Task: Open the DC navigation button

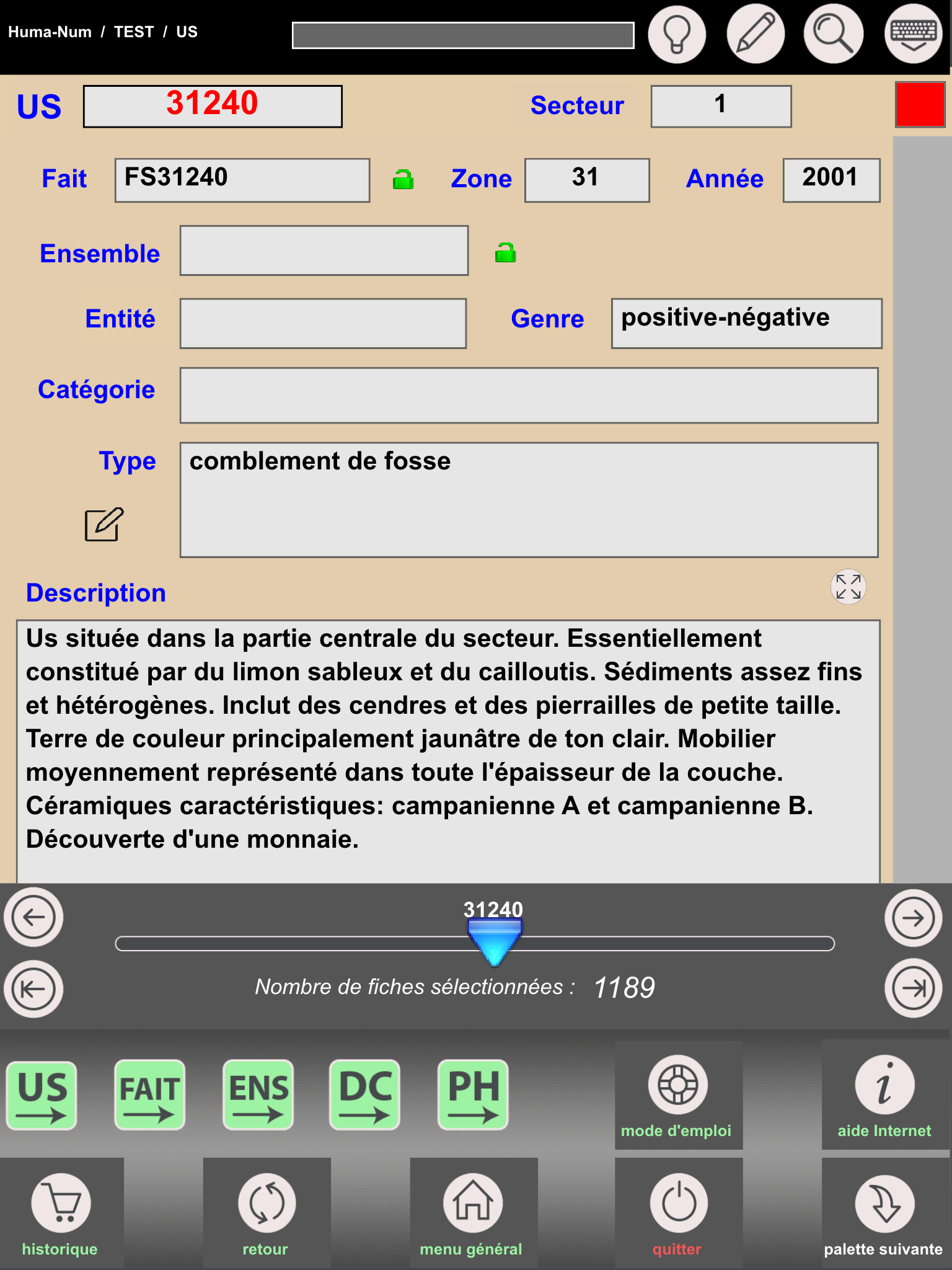Action: point(364,1095)
